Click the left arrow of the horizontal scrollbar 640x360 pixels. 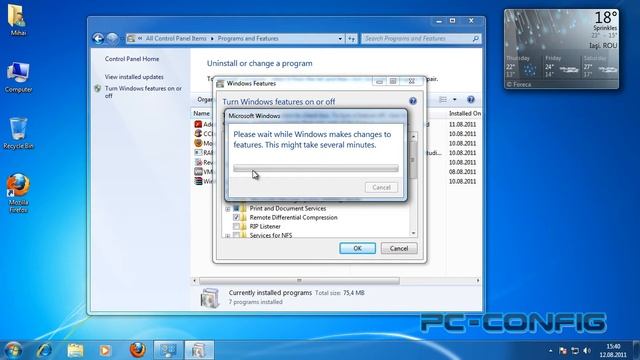[195, 281]
